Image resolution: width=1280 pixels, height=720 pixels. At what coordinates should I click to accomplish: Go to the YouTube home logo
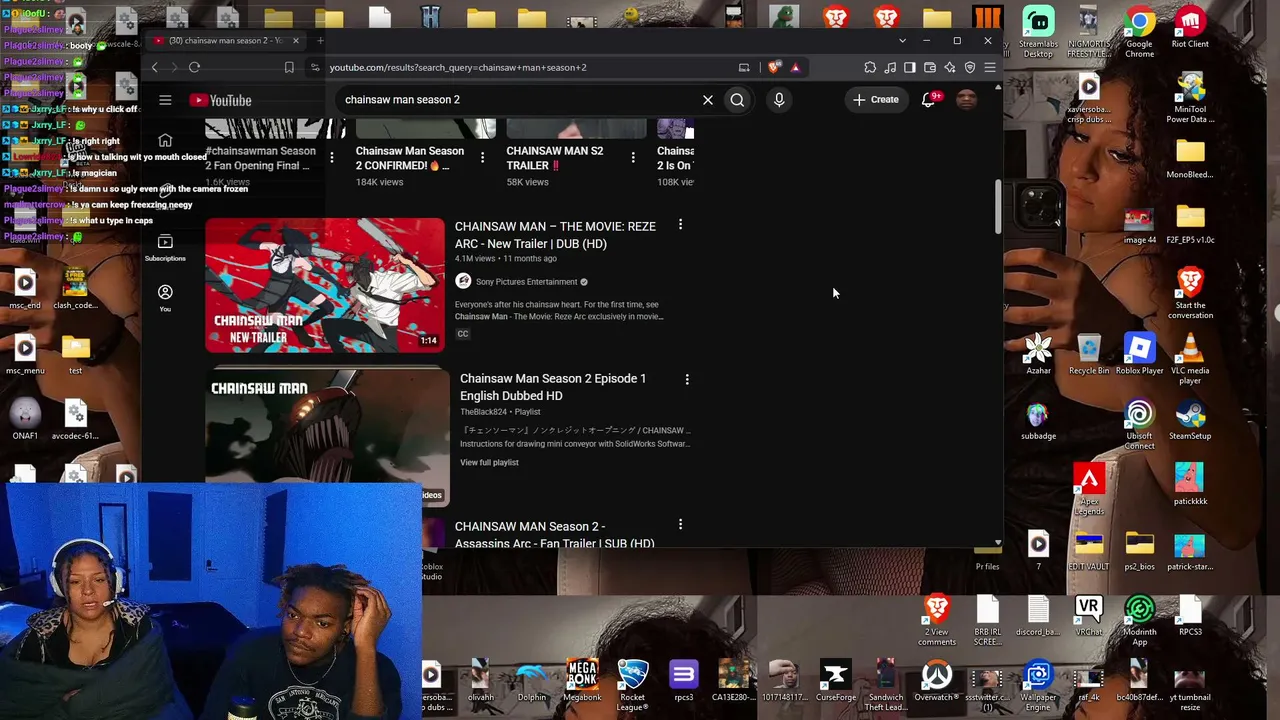[221, 100]
